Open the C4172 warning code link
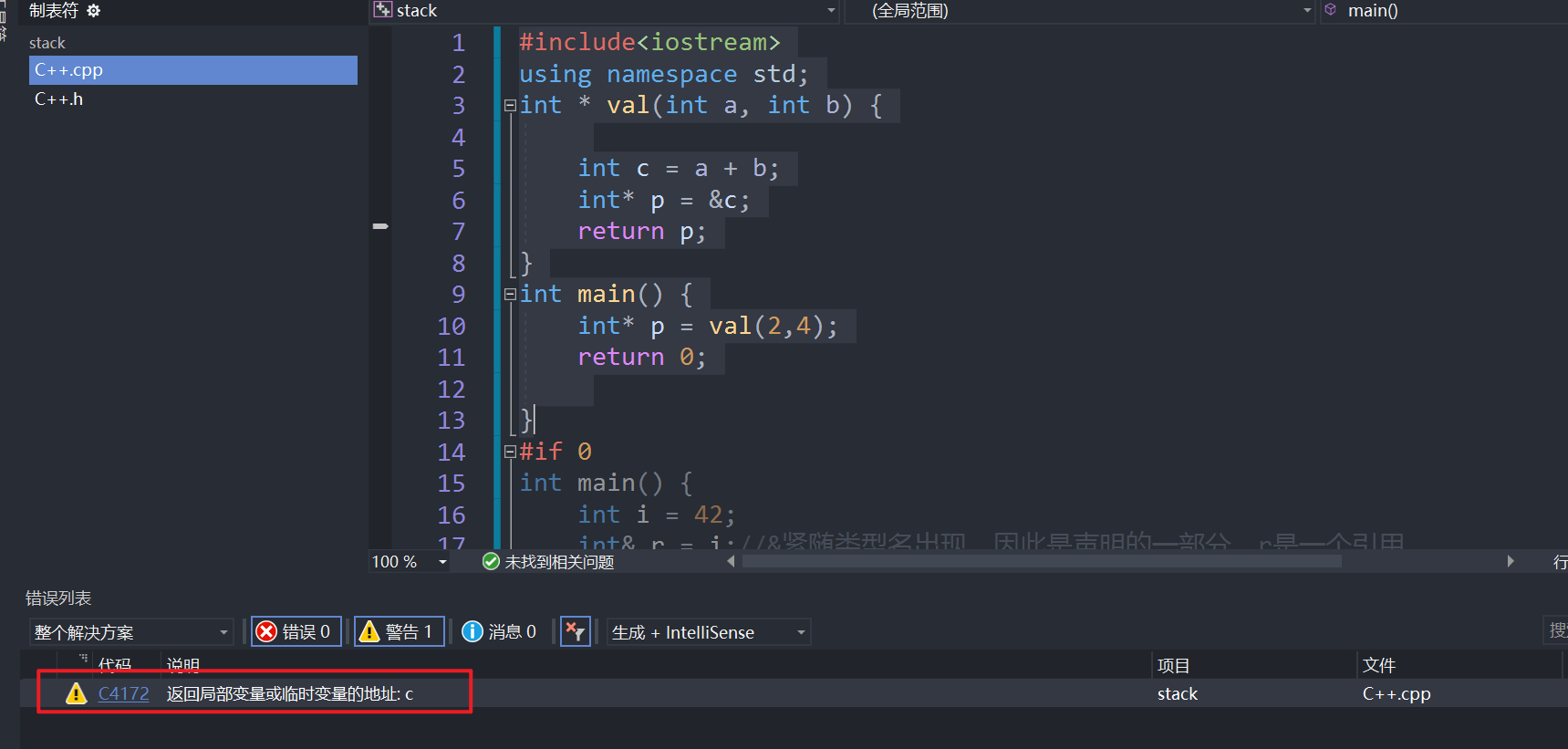1568x749 pixels. [123, 694]
